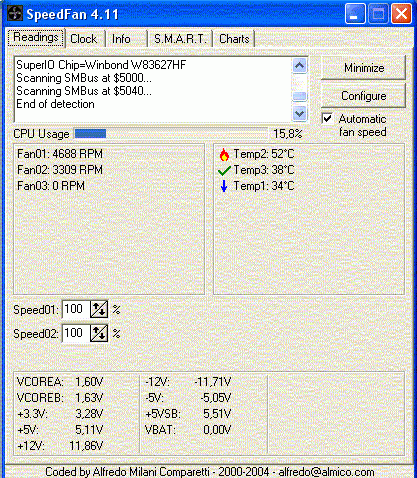Click the blue down arrow beside Temp1

224,186
